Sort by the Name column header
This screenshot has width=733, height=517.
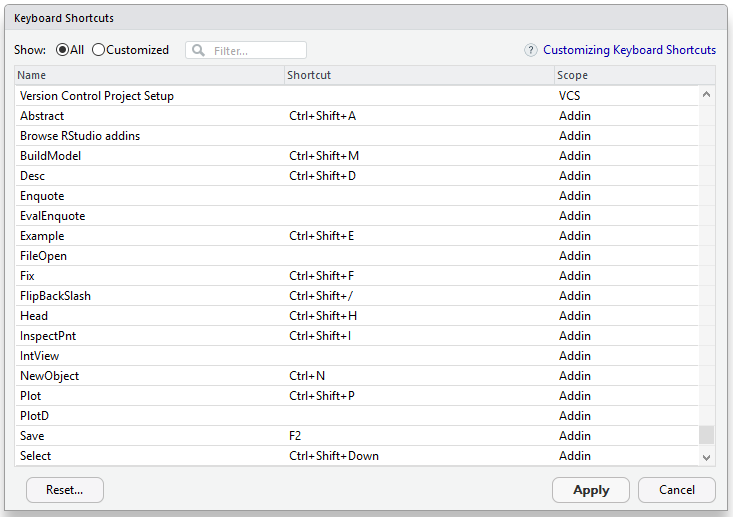click(150, 75)
